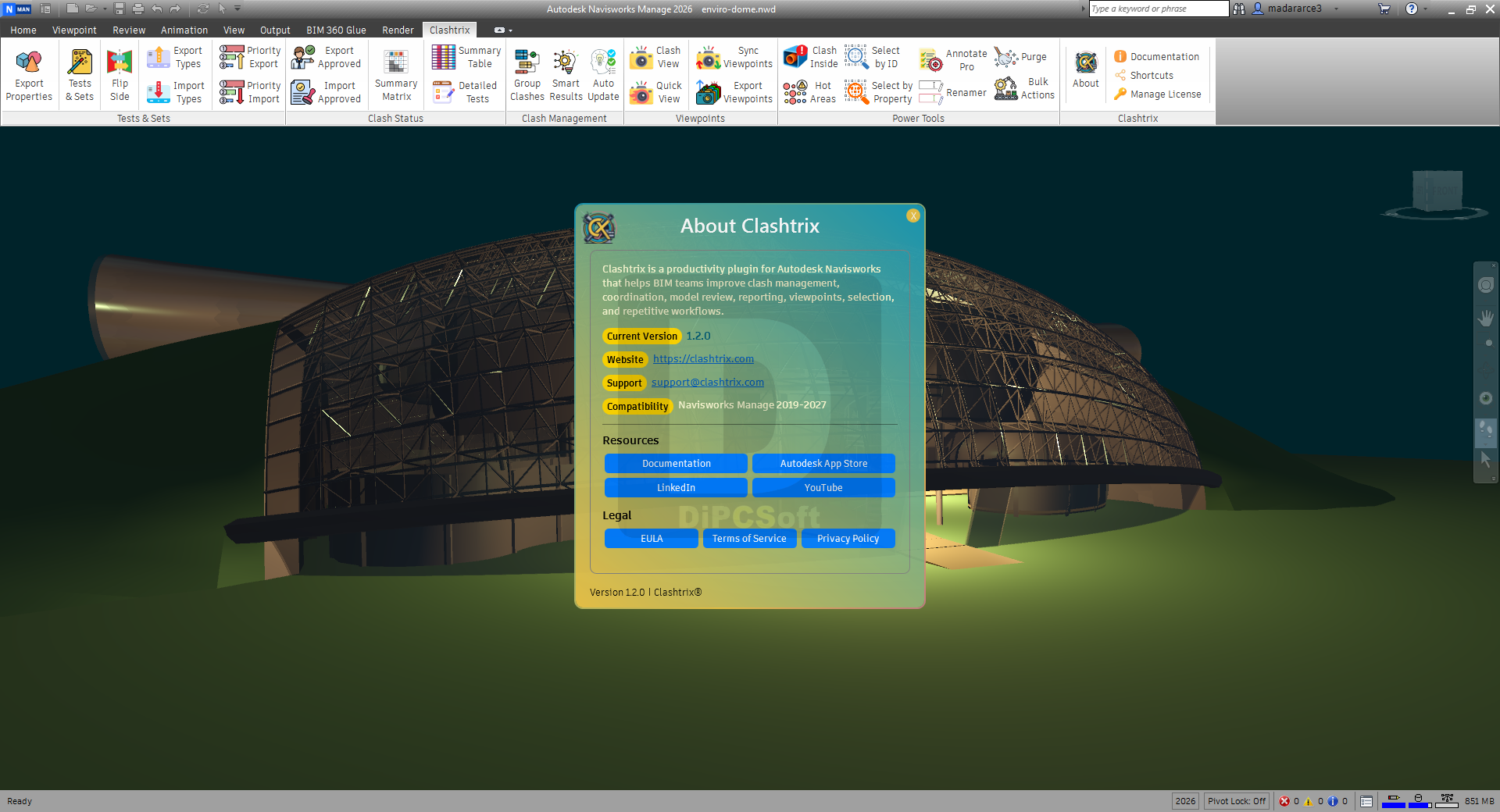Run Import Types

(176, 92)
